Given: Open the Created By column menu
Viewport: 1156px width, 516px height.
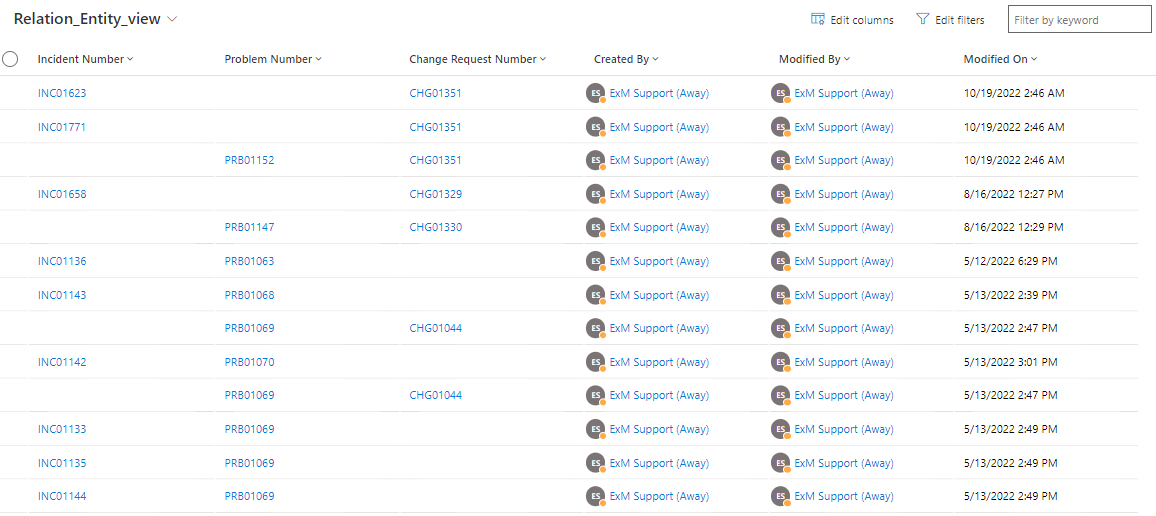Looking at the screenshot, I should pyautogui.click(x=626, y=59).
